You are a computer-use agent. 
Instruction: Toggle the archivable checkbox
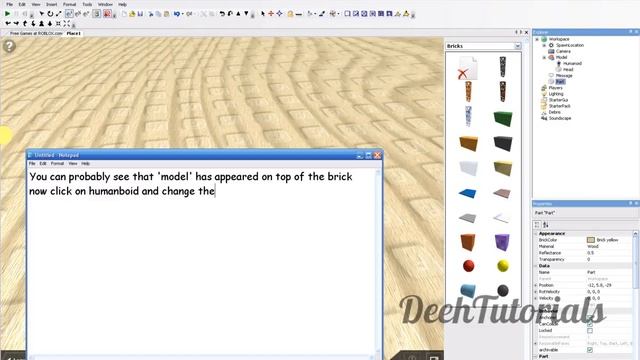[x=590, y=350]
